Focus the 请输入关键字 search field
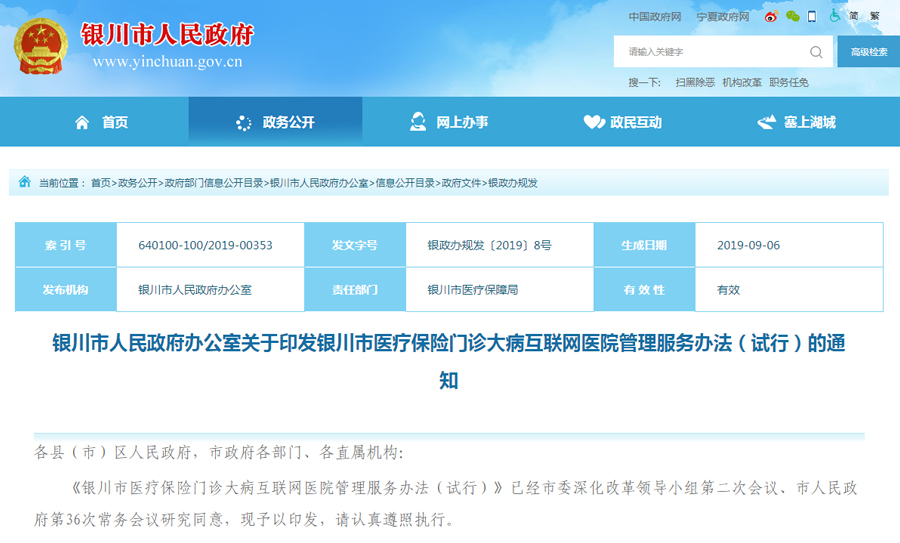 coord(710,52)
